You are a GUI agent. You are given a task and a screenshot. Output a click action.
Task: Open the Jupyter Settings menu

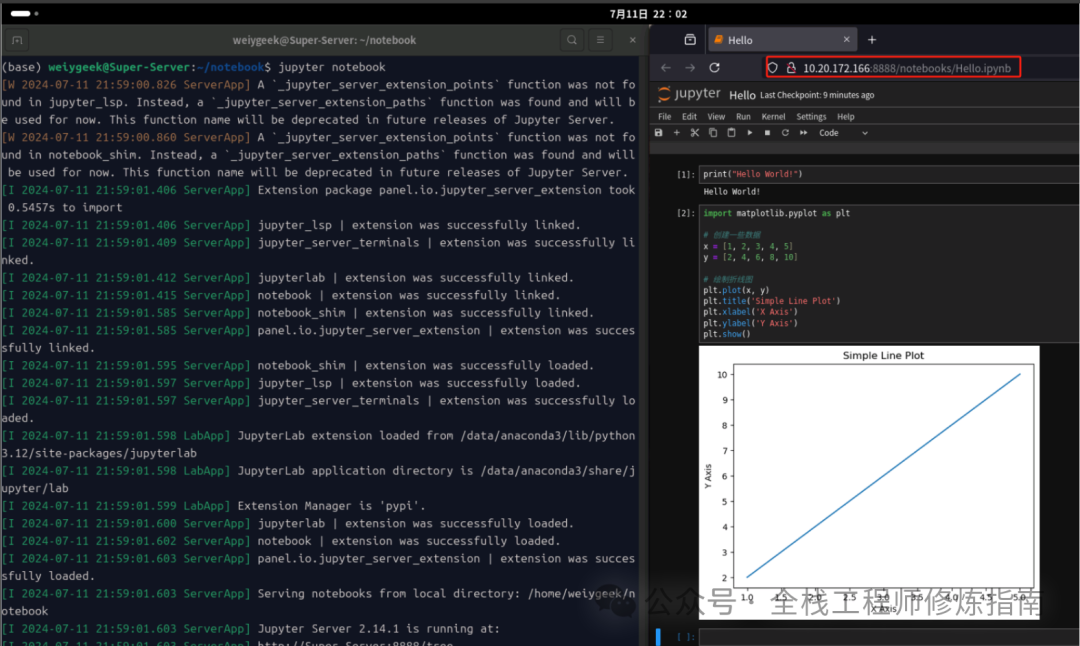coord(811,116)
